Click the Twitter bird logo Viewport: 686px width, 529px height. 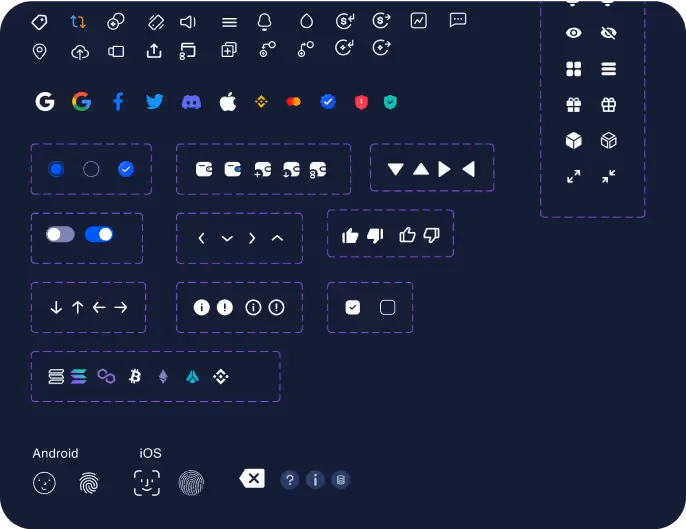click(154, 102)
